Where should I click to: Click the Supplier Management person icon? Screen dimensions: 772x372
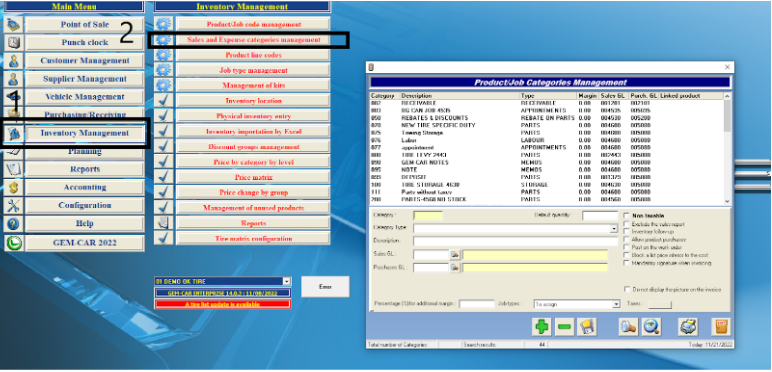pyautogui.click(x=13, y=79)
